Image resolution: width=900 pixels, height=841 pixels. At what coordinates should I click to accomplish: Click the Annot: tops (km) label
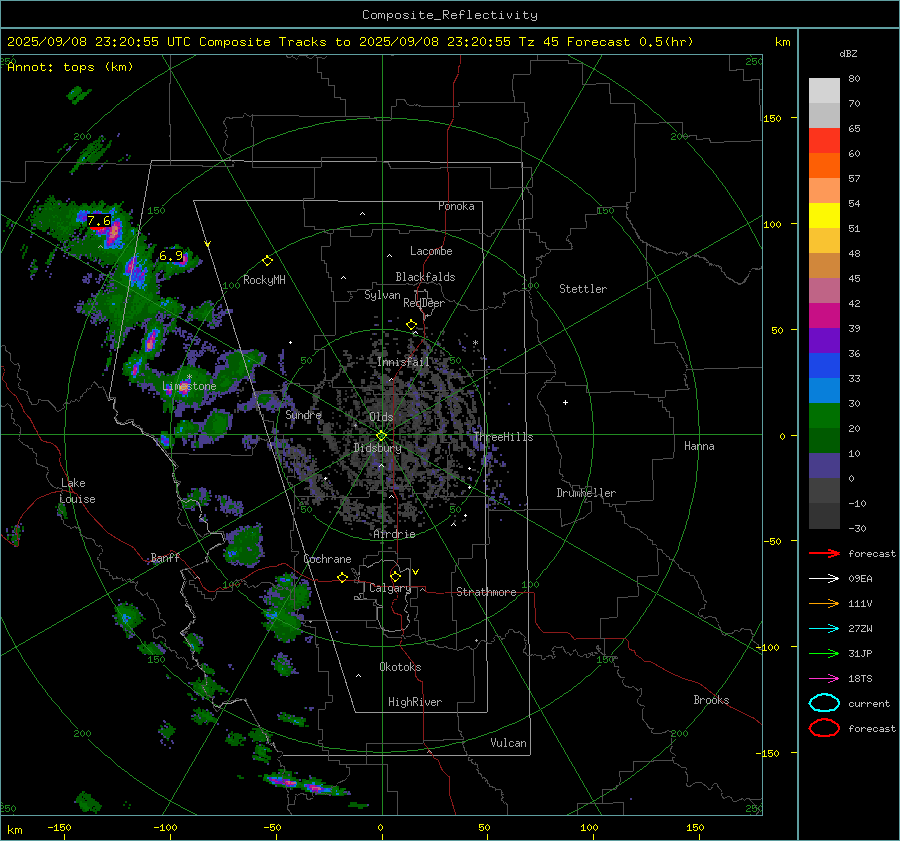tap(70, 67)
